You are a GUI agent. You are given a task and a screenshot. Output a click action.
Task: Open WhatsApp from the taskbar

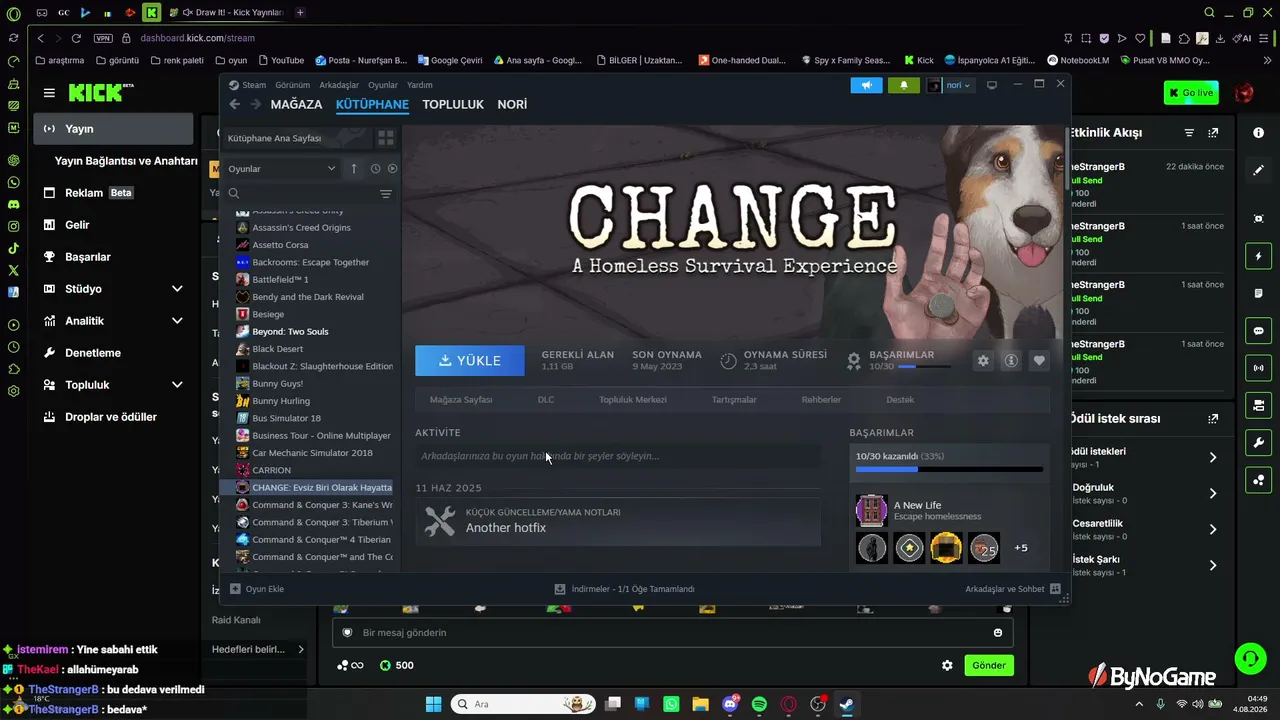[x=671, y=704]
